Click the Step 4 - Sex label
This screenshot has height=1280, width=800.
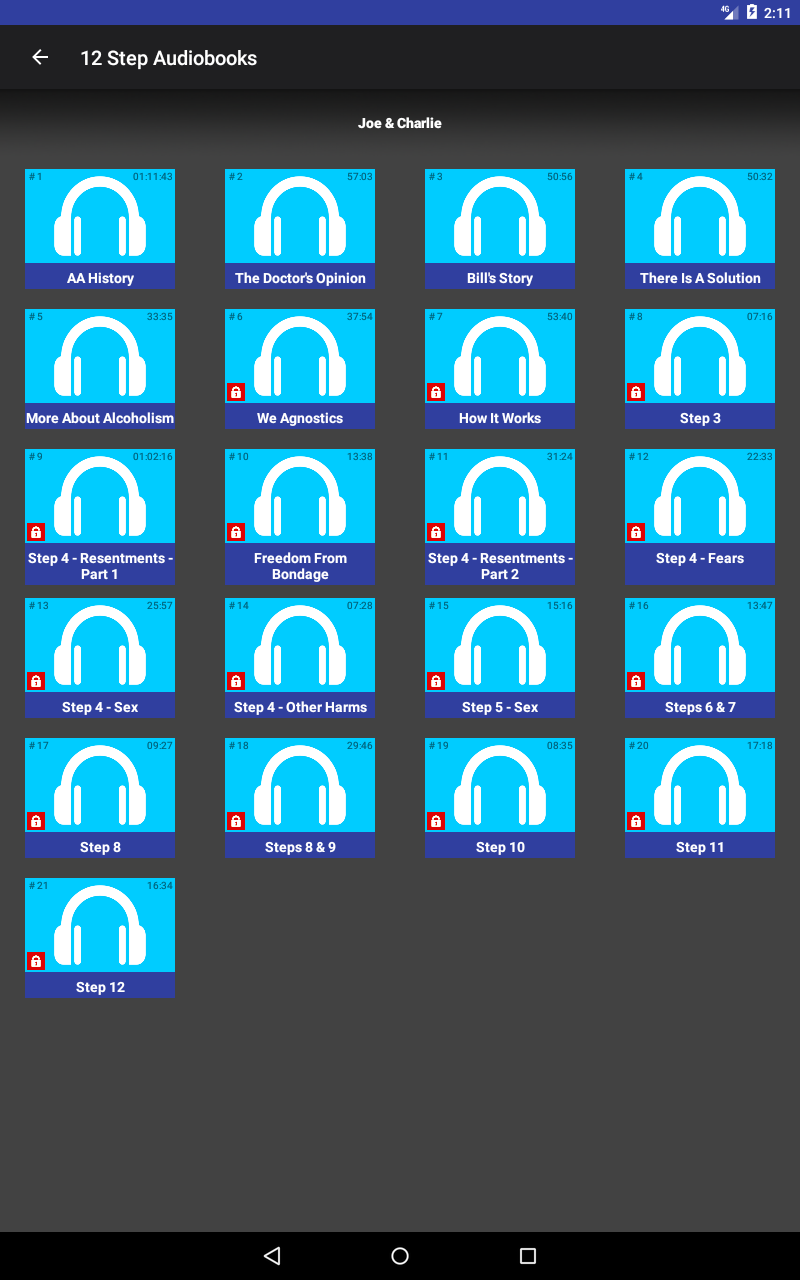tap(100, 707)
